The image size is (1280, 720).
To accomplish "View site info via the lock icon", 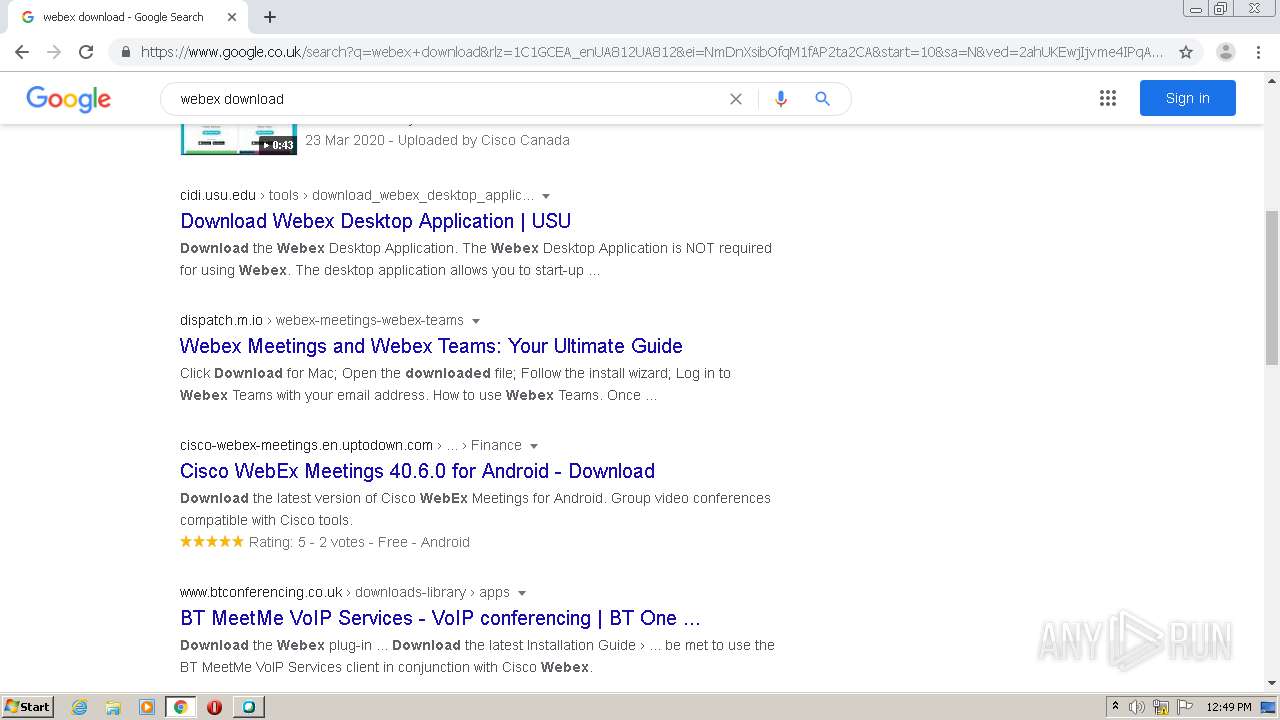I will click(125, 52).
